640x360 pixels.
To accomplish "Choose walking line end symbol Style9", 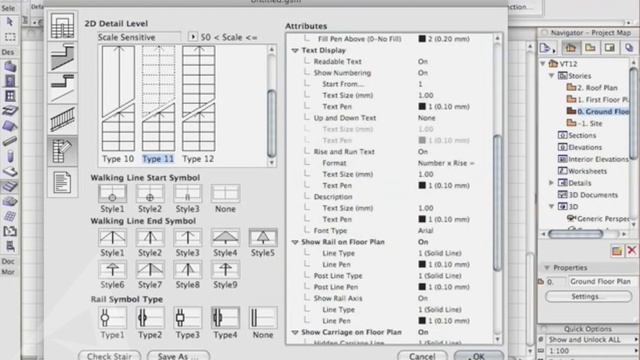I will point(225,269).
